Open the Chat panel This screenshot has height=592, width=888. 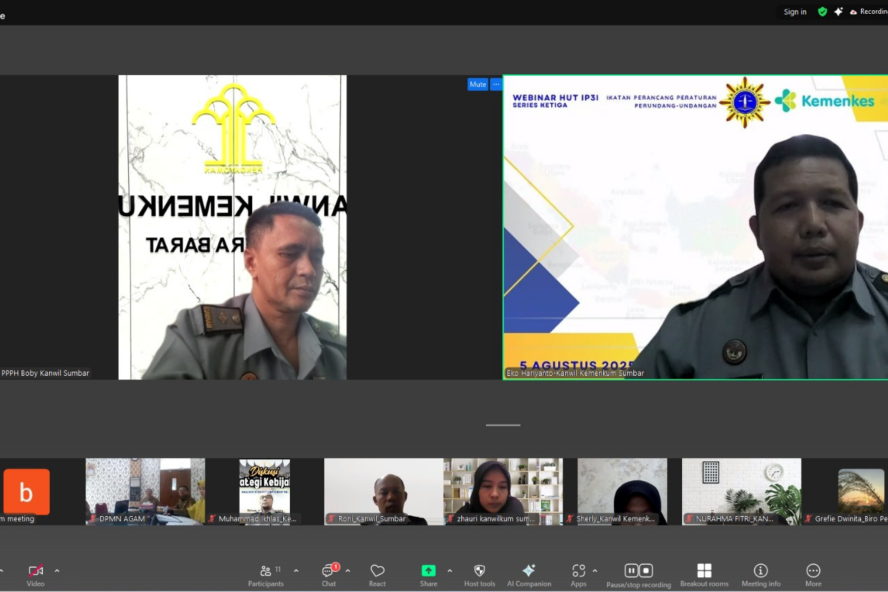click(329, 574)
